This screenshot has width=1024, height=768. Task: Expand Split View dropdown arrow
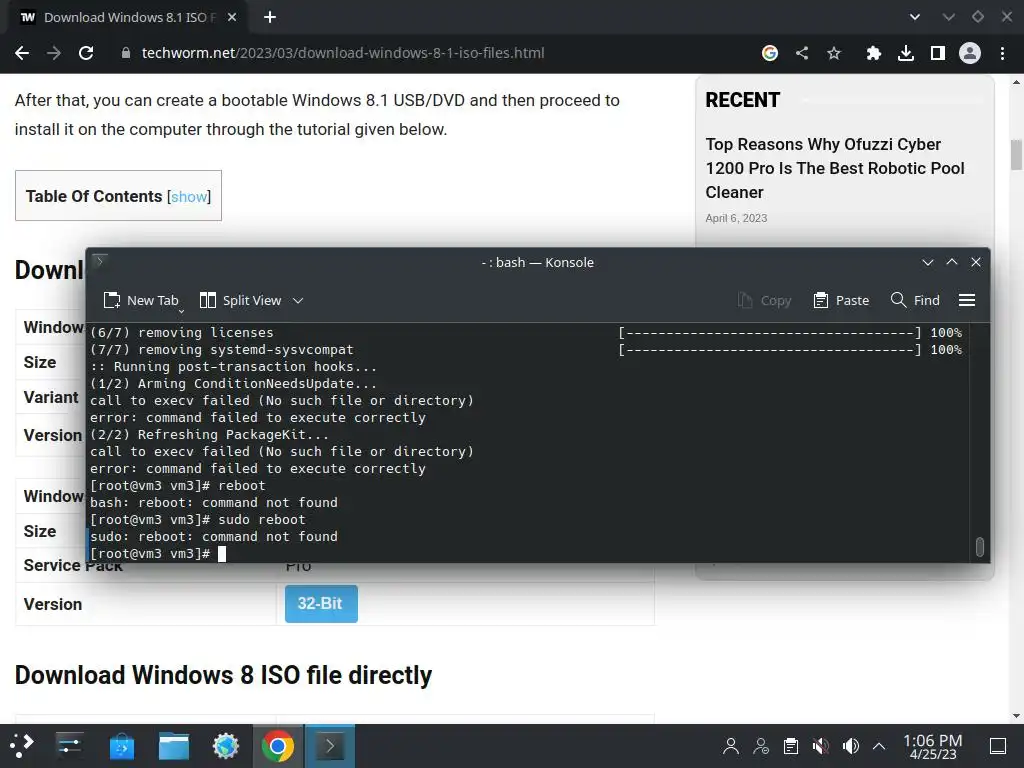[298, 300]
